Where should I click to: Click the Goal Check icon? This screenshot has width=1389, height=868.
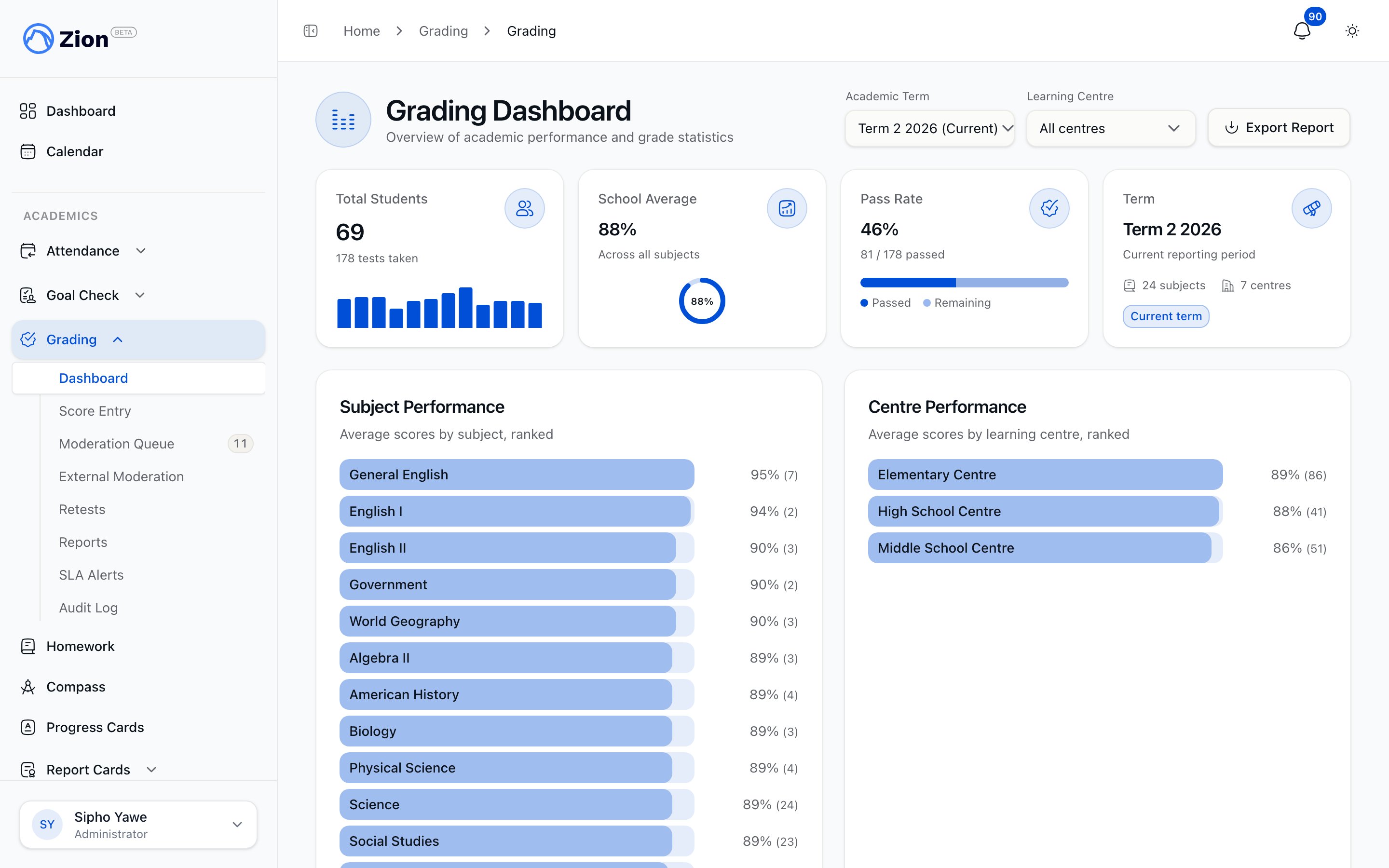click(x=27, y=295)
